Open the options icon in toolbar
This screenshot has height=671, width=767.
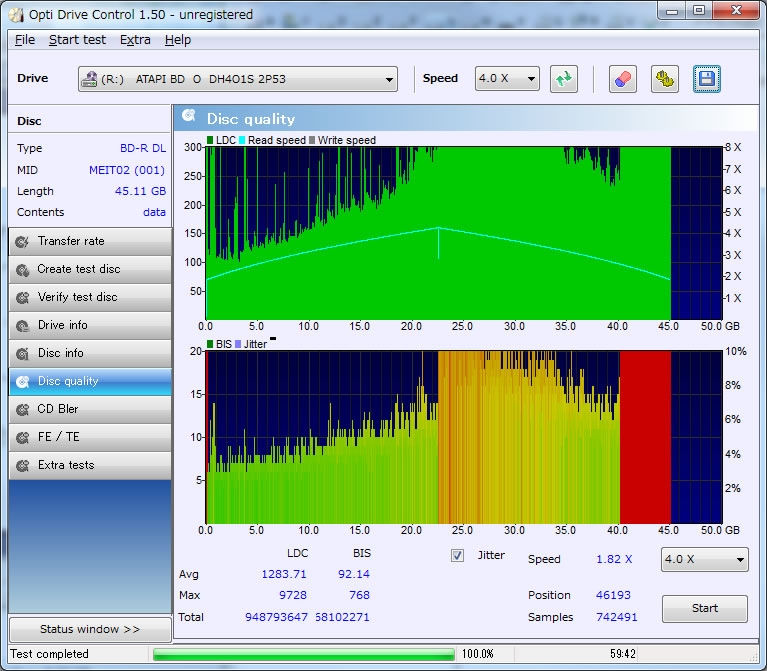(x=664, y=79)
